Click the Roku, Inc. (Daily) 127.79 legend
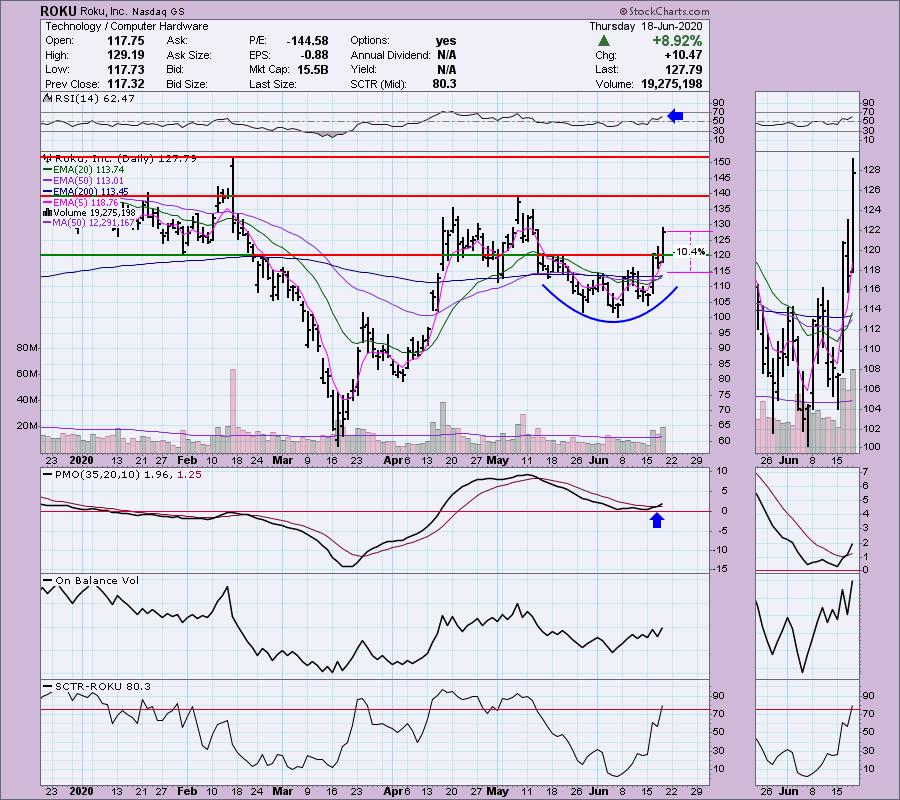This screenshot has width=900, height=800. click(x=126, y=158)
